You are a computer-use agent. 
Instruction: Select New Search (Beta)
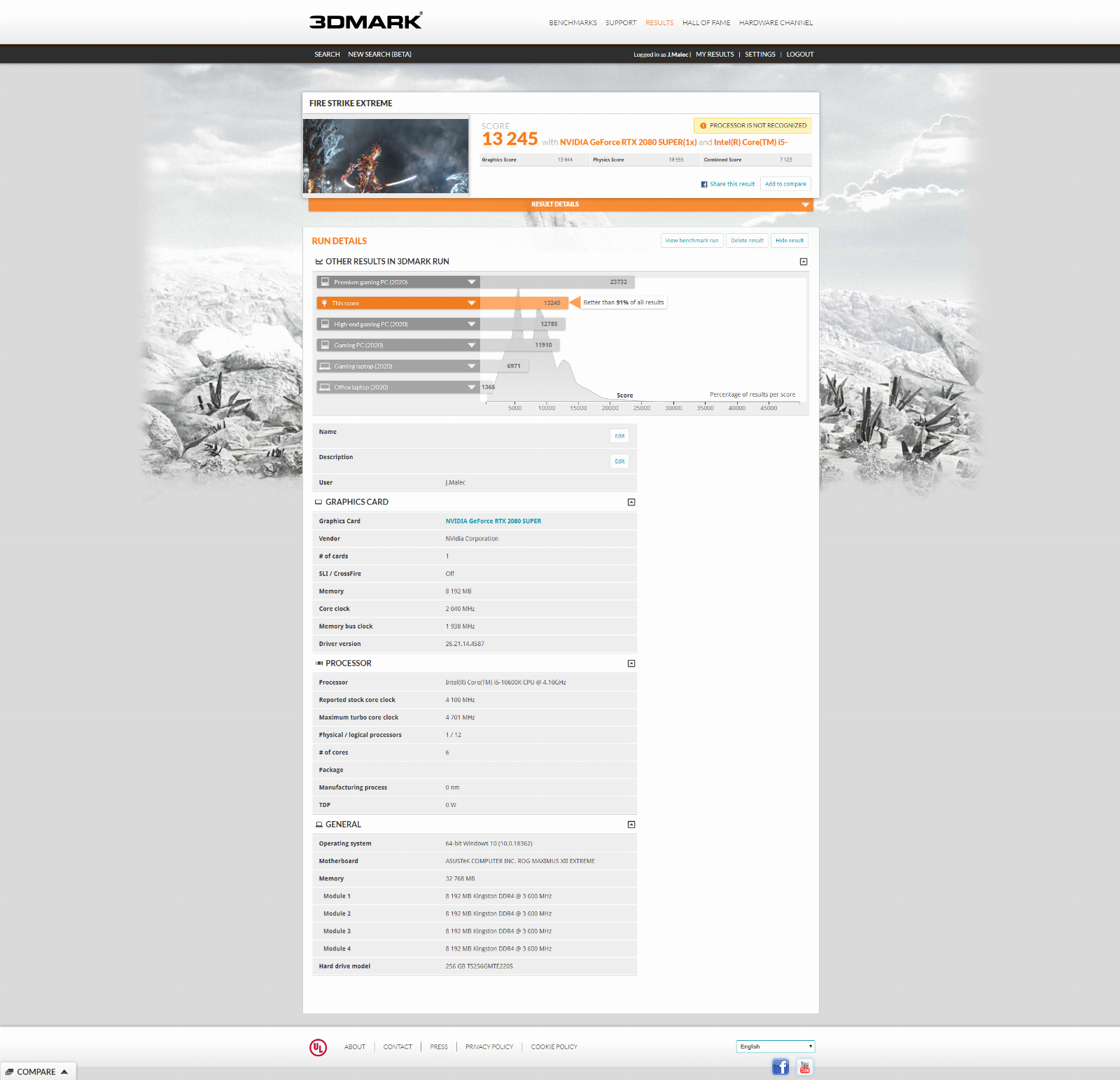[379, 55]
